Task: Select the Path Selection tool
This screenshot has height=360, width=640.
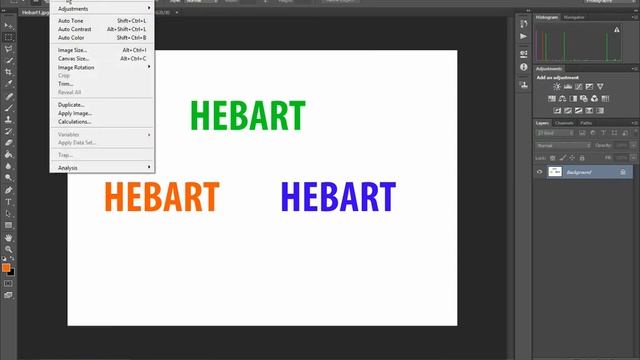Action: pos(8,213)
